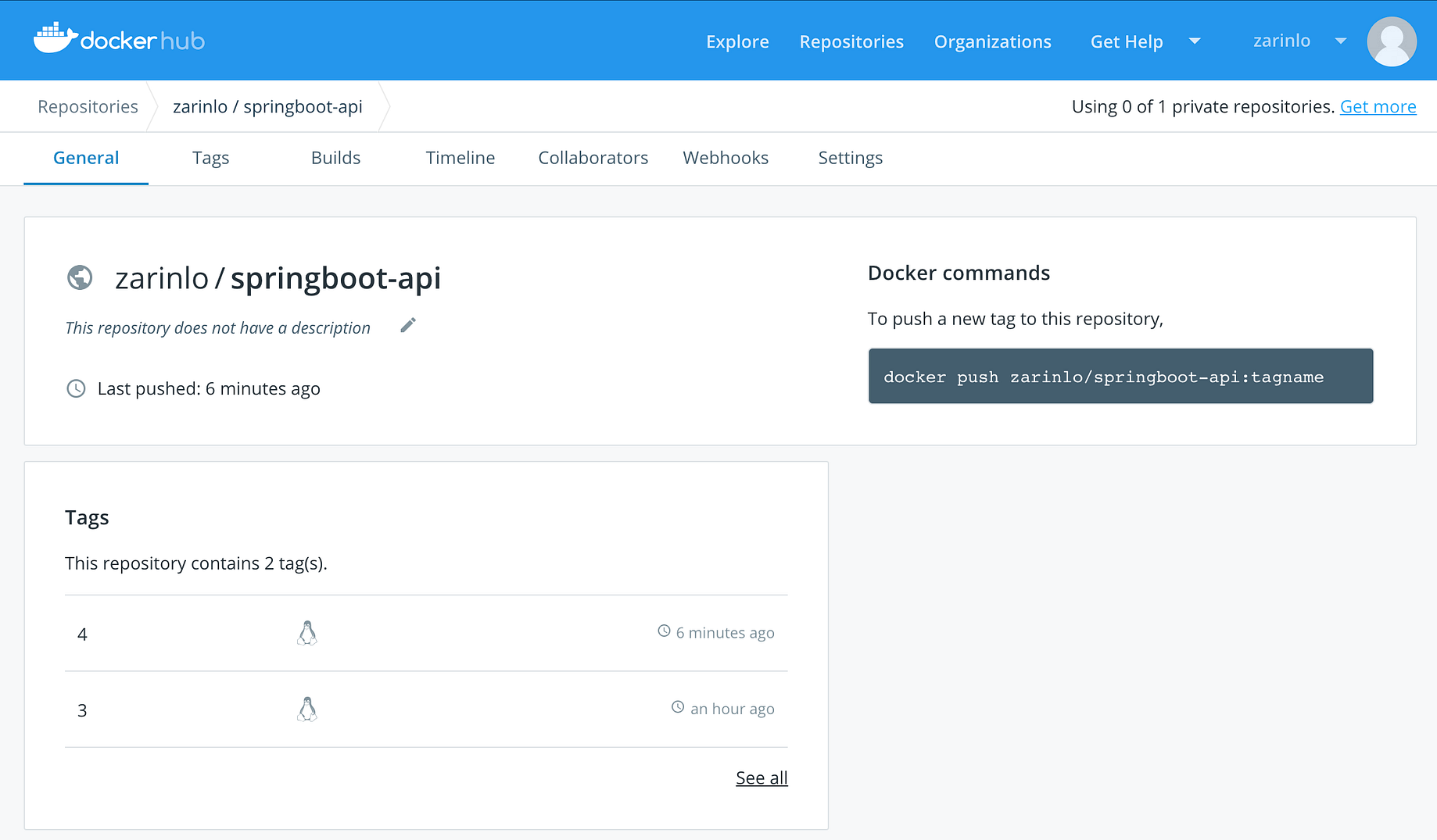Screen dimensions: 1437x840
Task: Expand the zarinlo account dropdown arrow
Action: click(x=1341, y=41)
